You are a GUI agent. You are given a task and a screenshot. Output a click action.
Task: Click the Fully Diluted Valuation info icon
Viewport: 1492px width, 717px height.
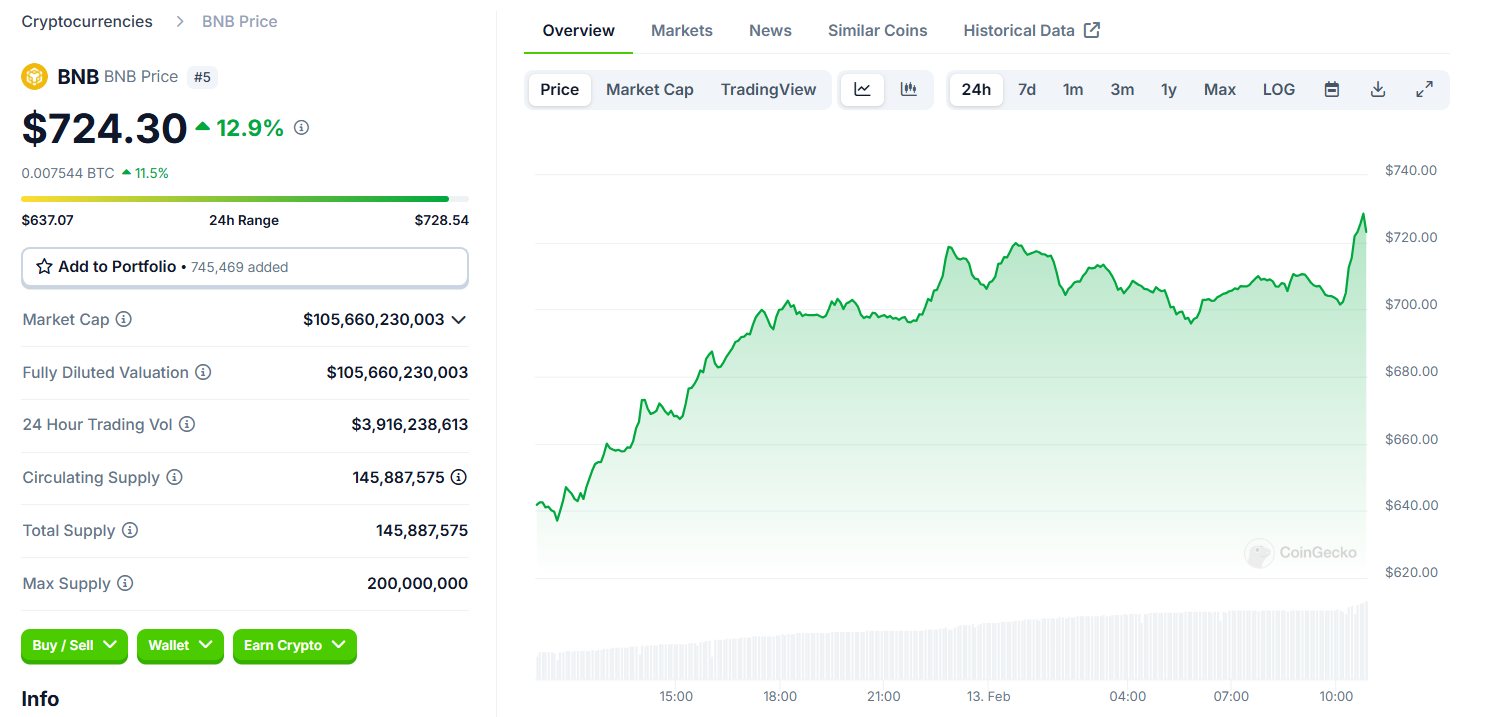click(x=203, y=372)
